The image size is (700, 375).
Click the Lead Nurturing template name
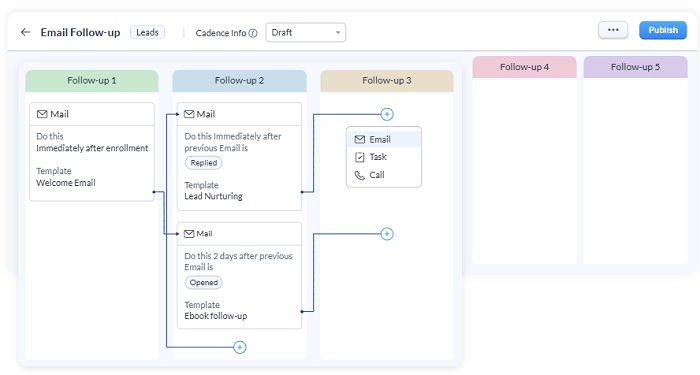pos(213,196)
